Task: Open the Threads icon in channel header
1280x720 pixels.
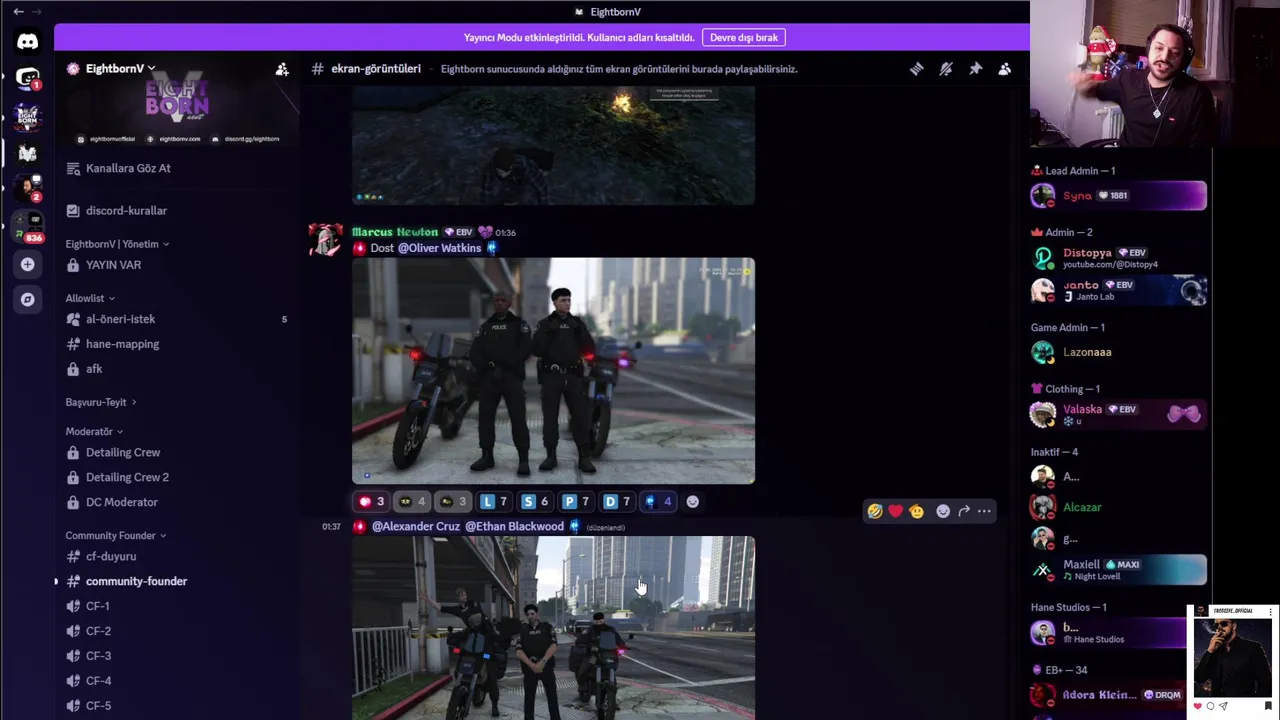Action: point(916,69)
